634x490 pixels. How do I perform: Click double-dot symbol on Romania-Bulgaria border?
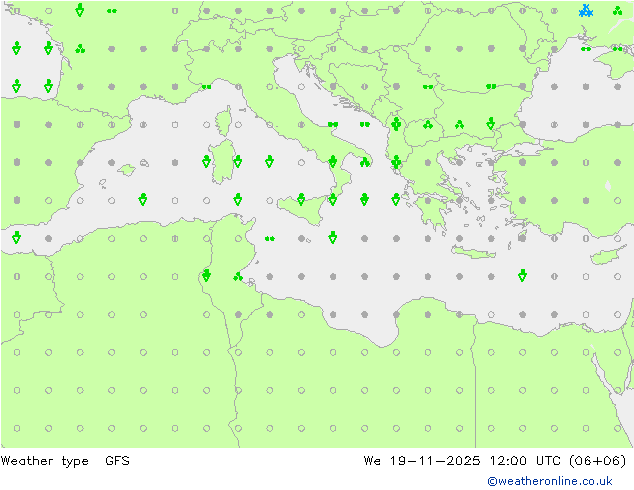tap(491, 87)
